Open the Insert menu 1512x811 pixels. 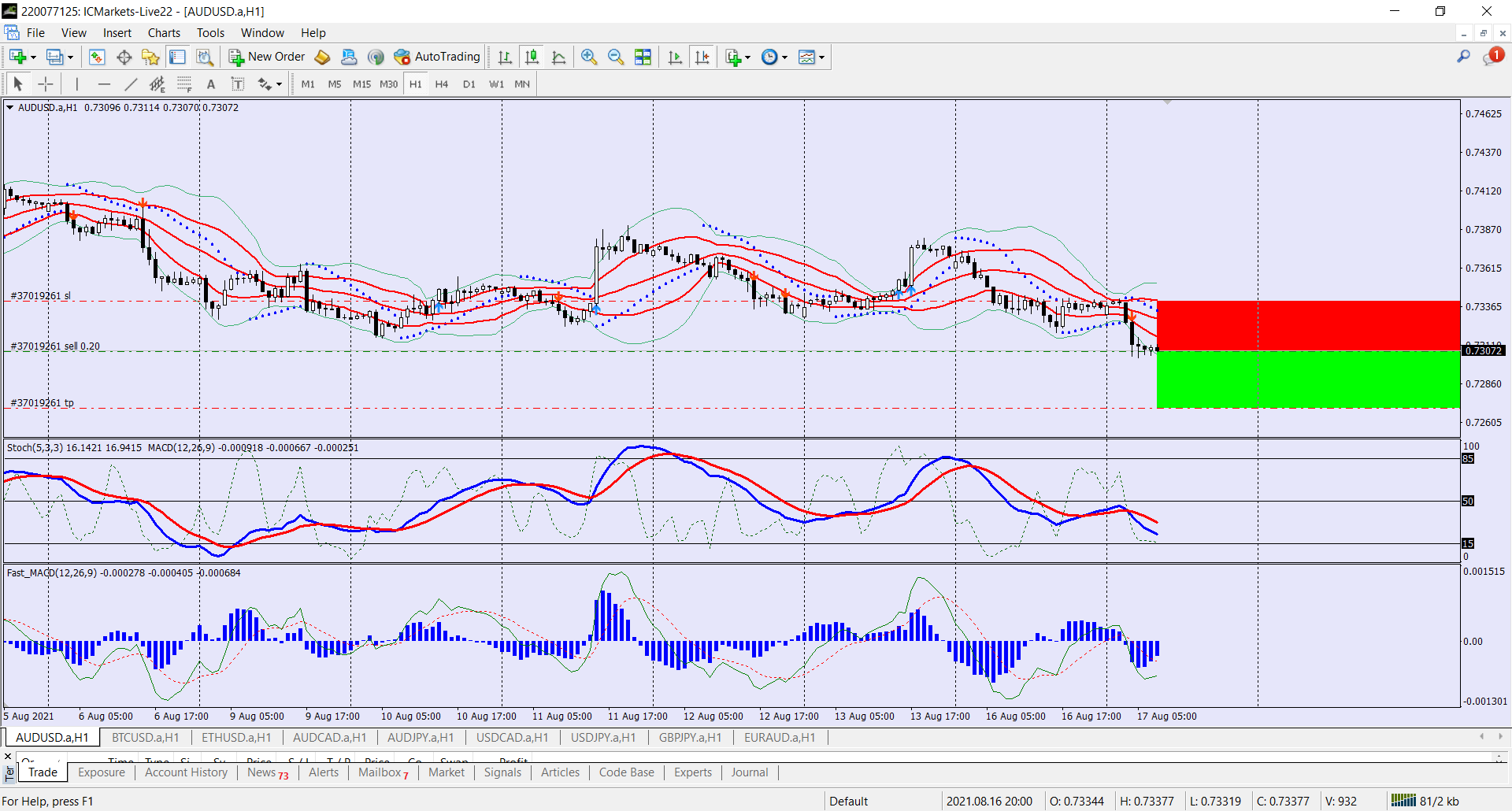coord(117,33)
